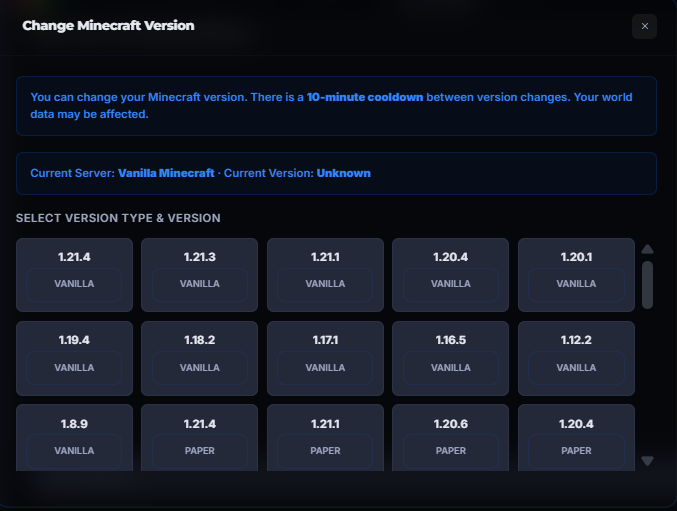Choose the 1.21.1 Vanilla version card
The width and height of the screenshot is (677, 511).
[325, 274]
